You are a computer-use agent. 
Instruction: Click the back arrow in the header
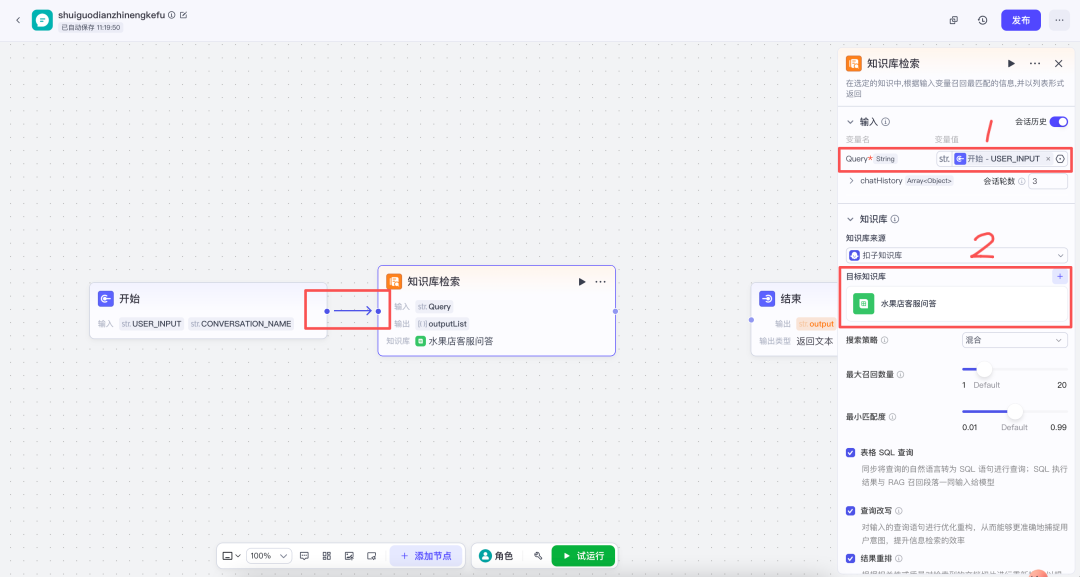pyautogui.click(x=17, y=20)
